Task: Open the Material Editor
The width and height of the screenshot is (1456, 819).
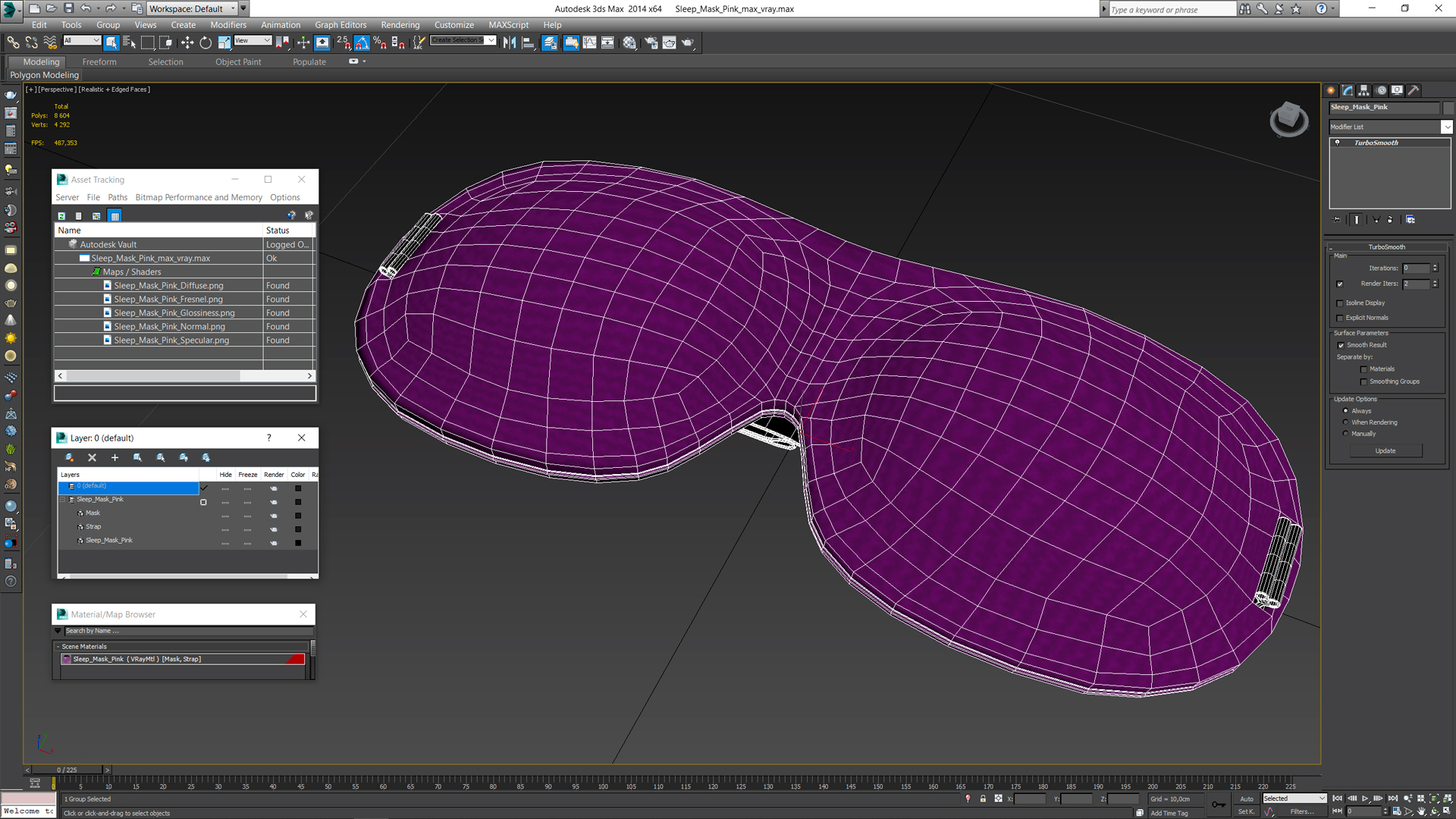Action: pyautogui.click(x=629, y=42)
